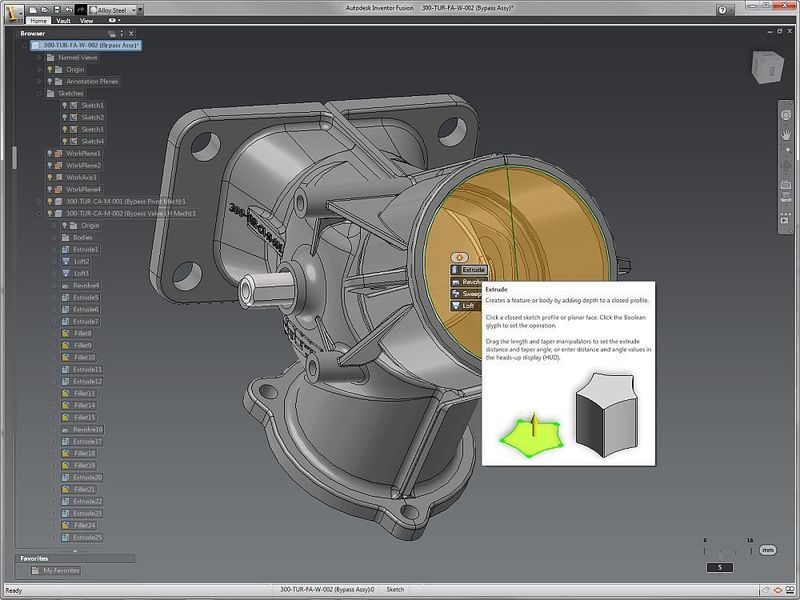Click the Pan icon on the right navigation bar
The image size is (800, 600).
point(785,135)
